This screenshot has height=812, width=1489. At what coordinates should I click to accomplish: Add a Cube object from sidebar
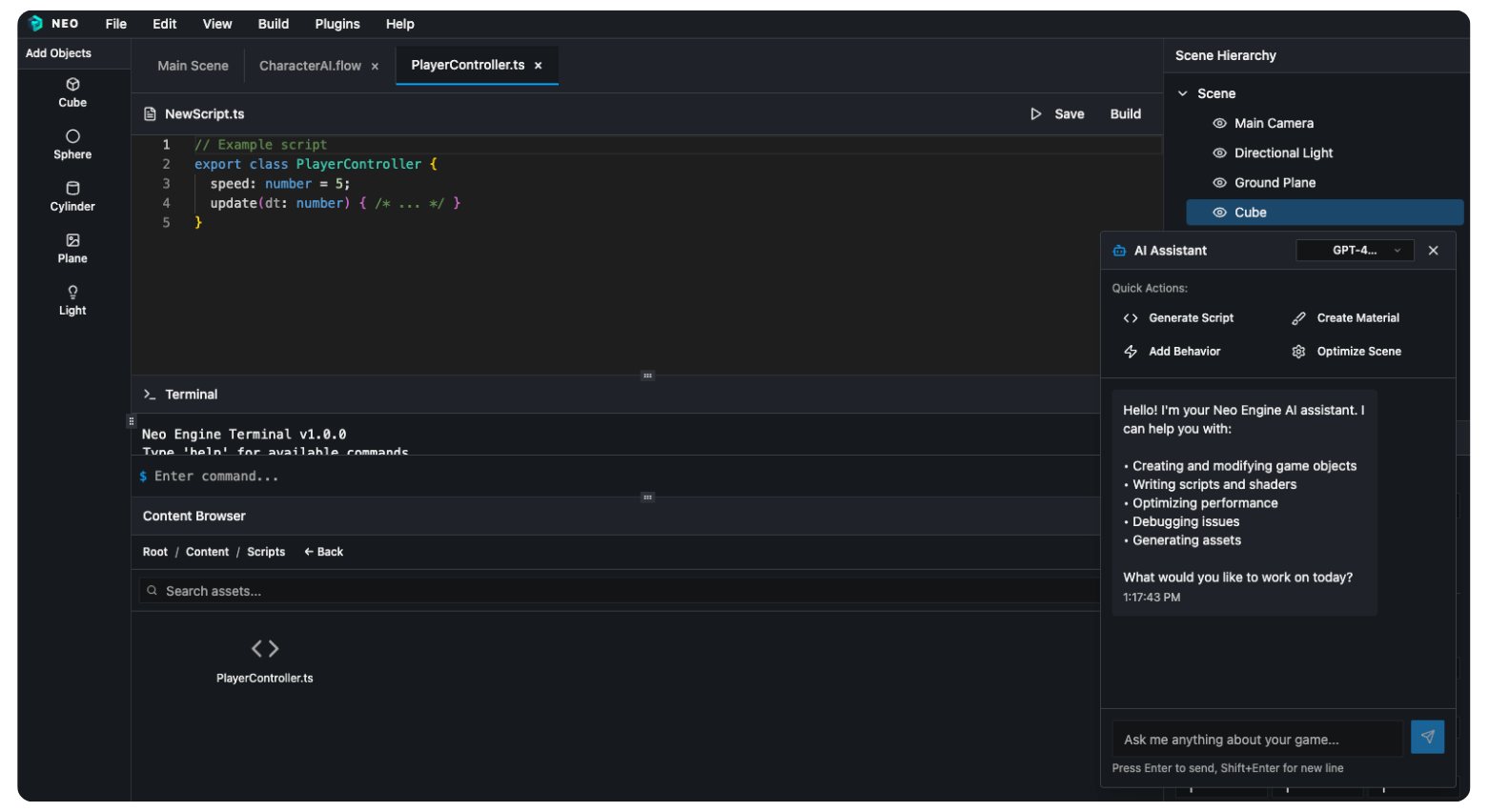(72, 92)
